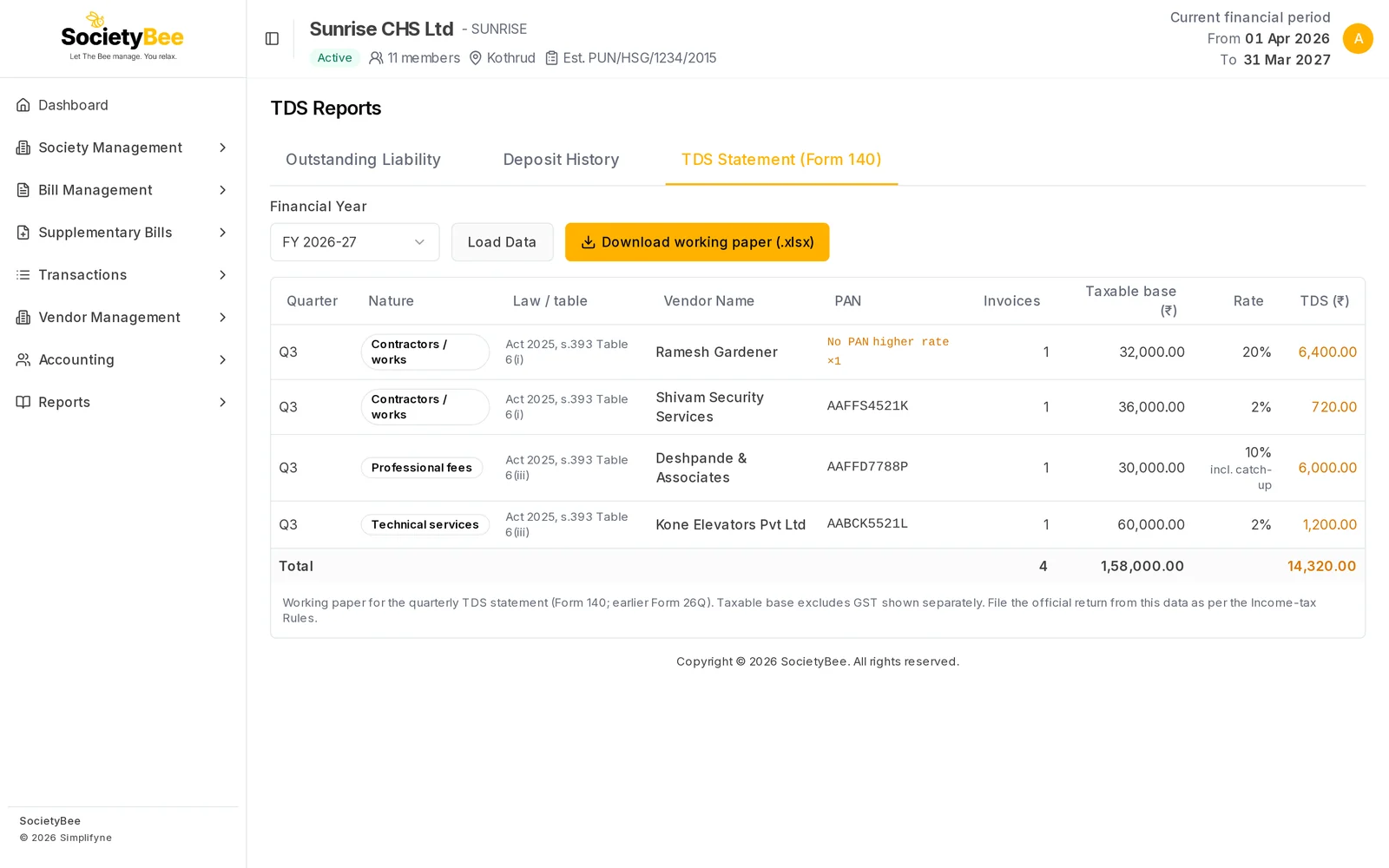This screenshot has width=1389, height=868.
Task: Toggle the sidebar panel icon
Action: [272, 39]
